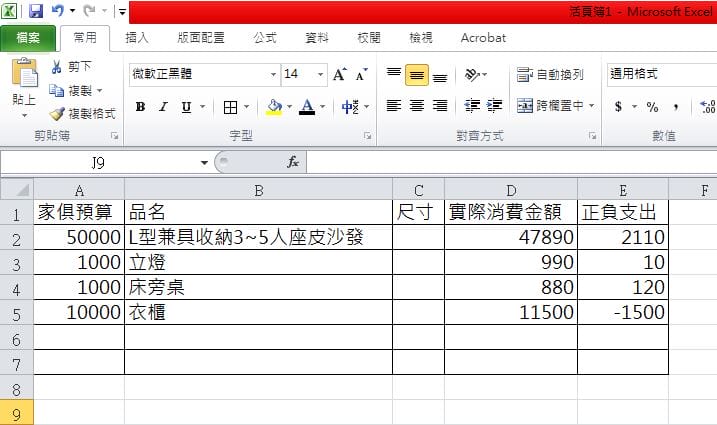Open the font size 14 dropdown
Screen dimensions: 717x425
(320, 75)
